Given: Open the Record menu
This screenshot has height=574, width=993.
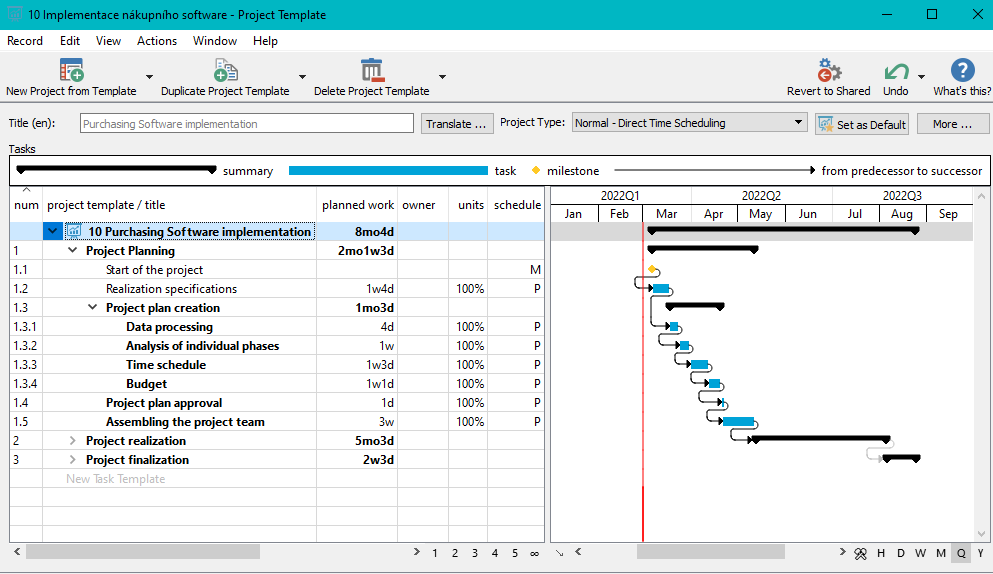Looking at the screenshot, I should (25, 41).
